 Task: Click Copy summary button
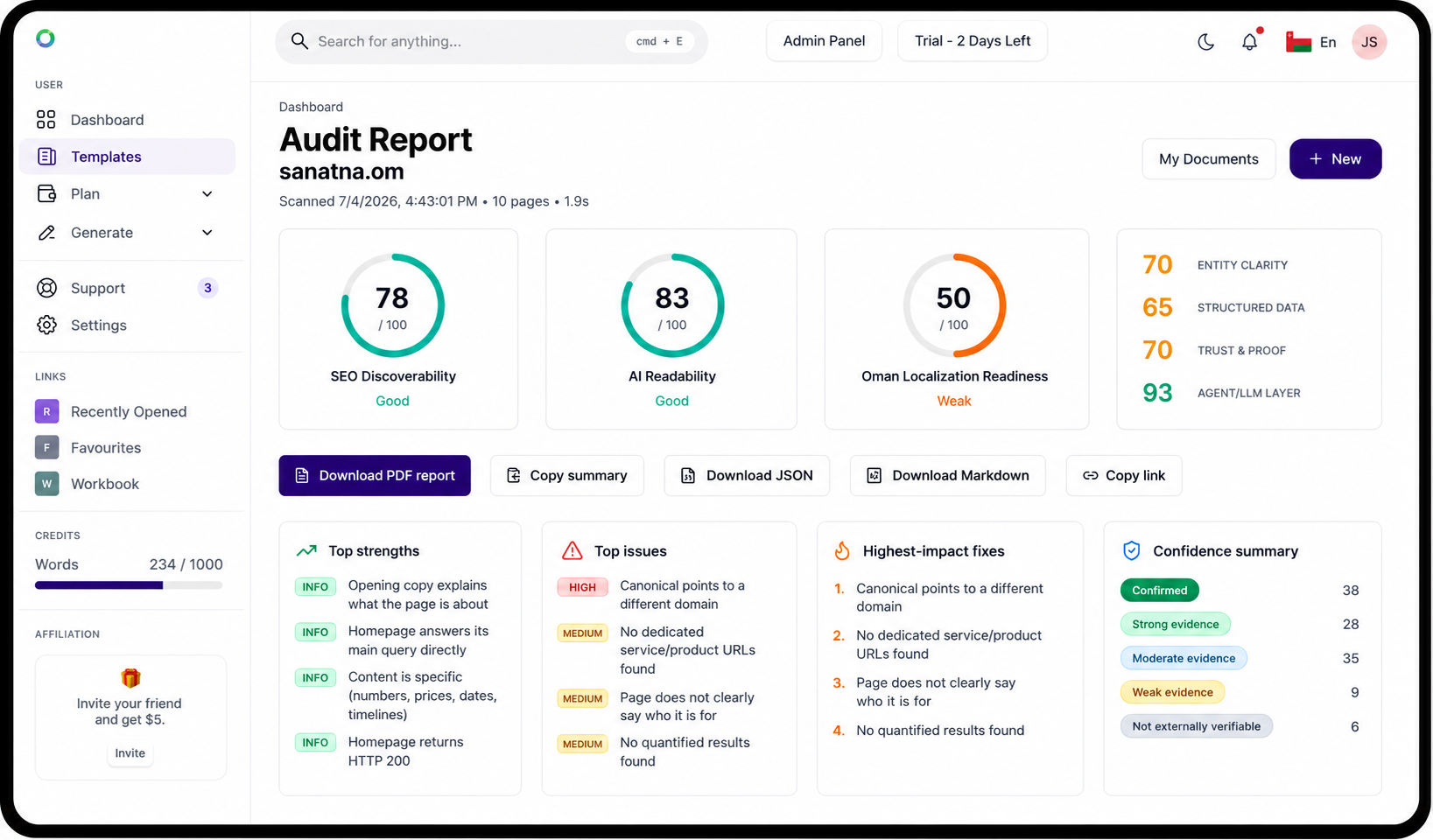coord(567,475)
